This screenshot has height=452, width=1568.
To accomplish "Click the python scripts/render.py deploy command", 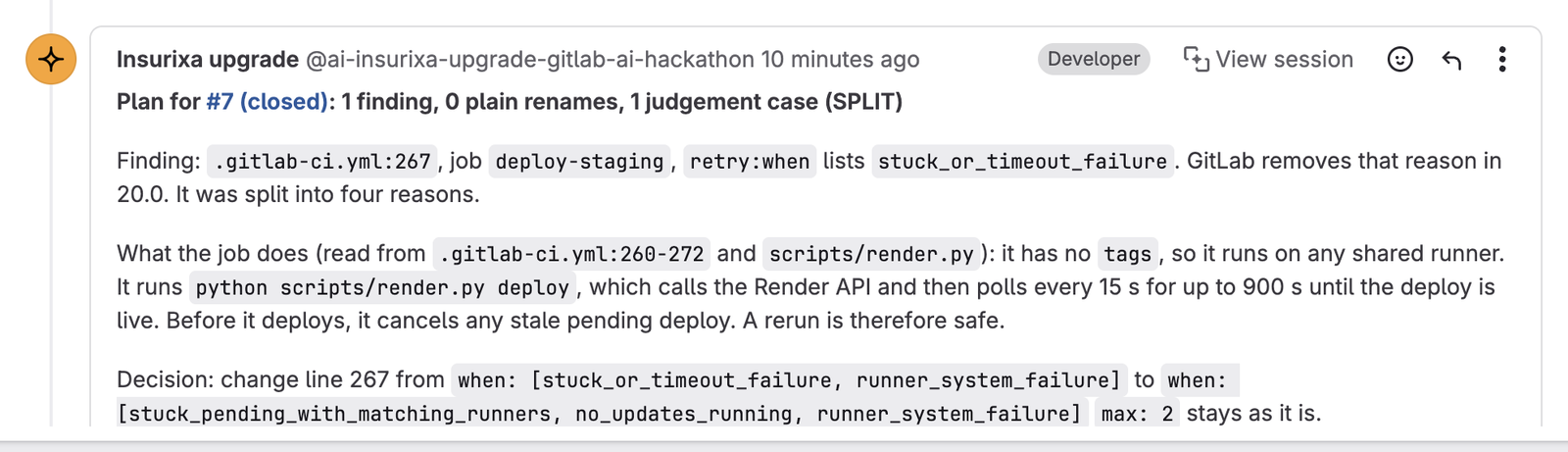I will click(x=382, y=287).
